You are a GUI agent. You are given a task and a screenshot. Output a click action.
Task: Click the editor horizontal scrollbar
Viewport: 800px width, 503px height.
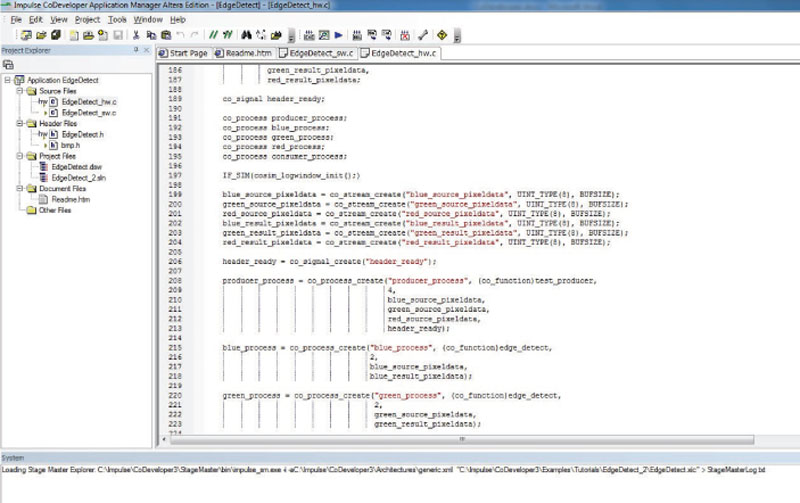click(x=460, y=438)
